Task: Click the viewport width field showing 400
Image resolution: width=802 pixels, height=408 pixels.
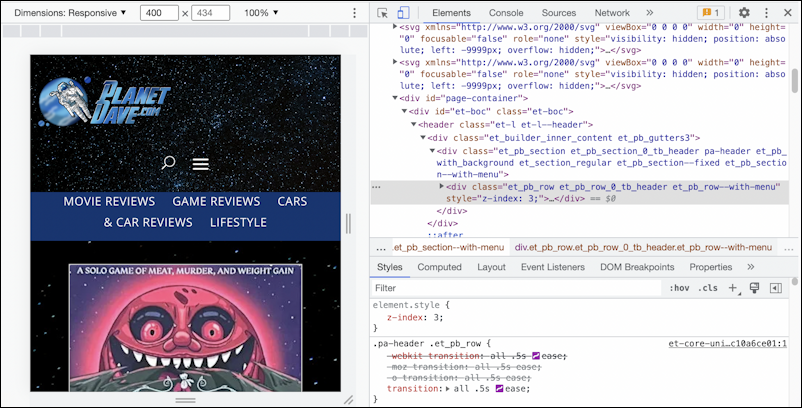Action: click(159, 13)
